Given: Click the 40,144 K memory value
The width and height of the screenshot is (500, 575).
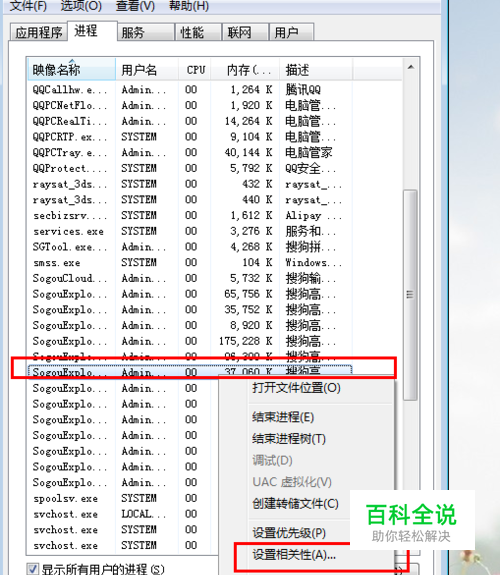Looking at the screenshot, I should (248, 153).
